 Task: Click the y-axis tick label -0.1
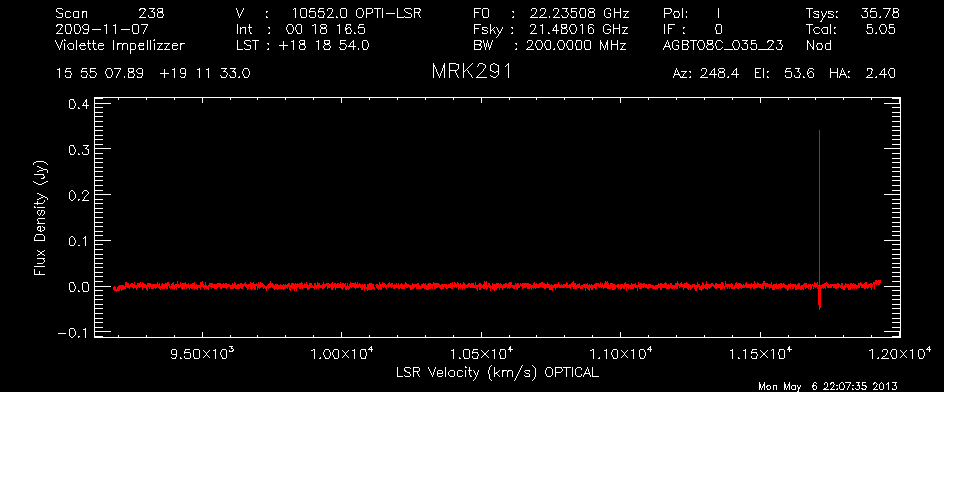73,332
